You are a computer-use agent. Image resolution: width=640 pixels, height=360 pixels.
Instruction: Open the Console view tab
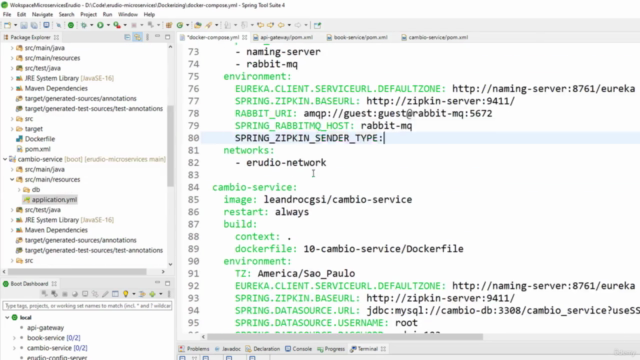point(298,349)
